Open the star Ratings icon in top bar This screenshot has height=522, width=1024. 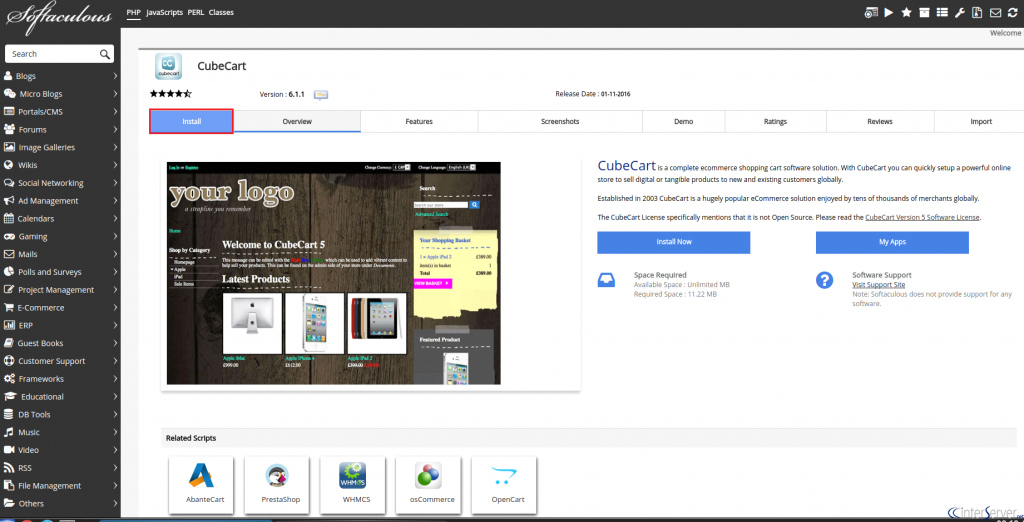906,12
